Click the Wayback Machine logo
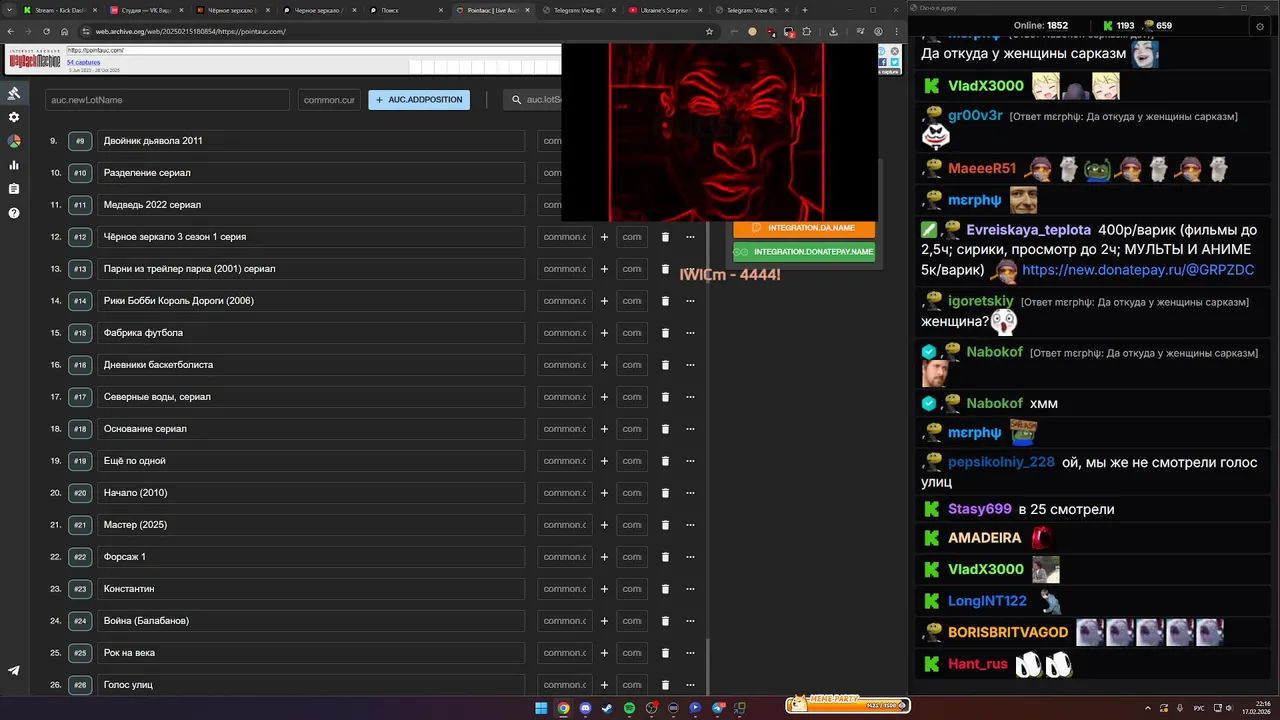 pos(34,61)
